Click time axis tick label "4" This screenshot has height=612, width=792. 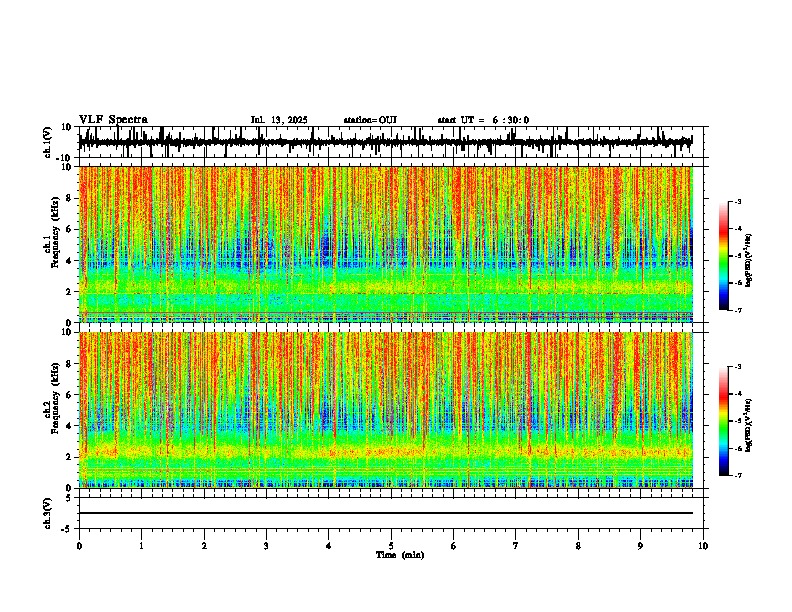329,546
